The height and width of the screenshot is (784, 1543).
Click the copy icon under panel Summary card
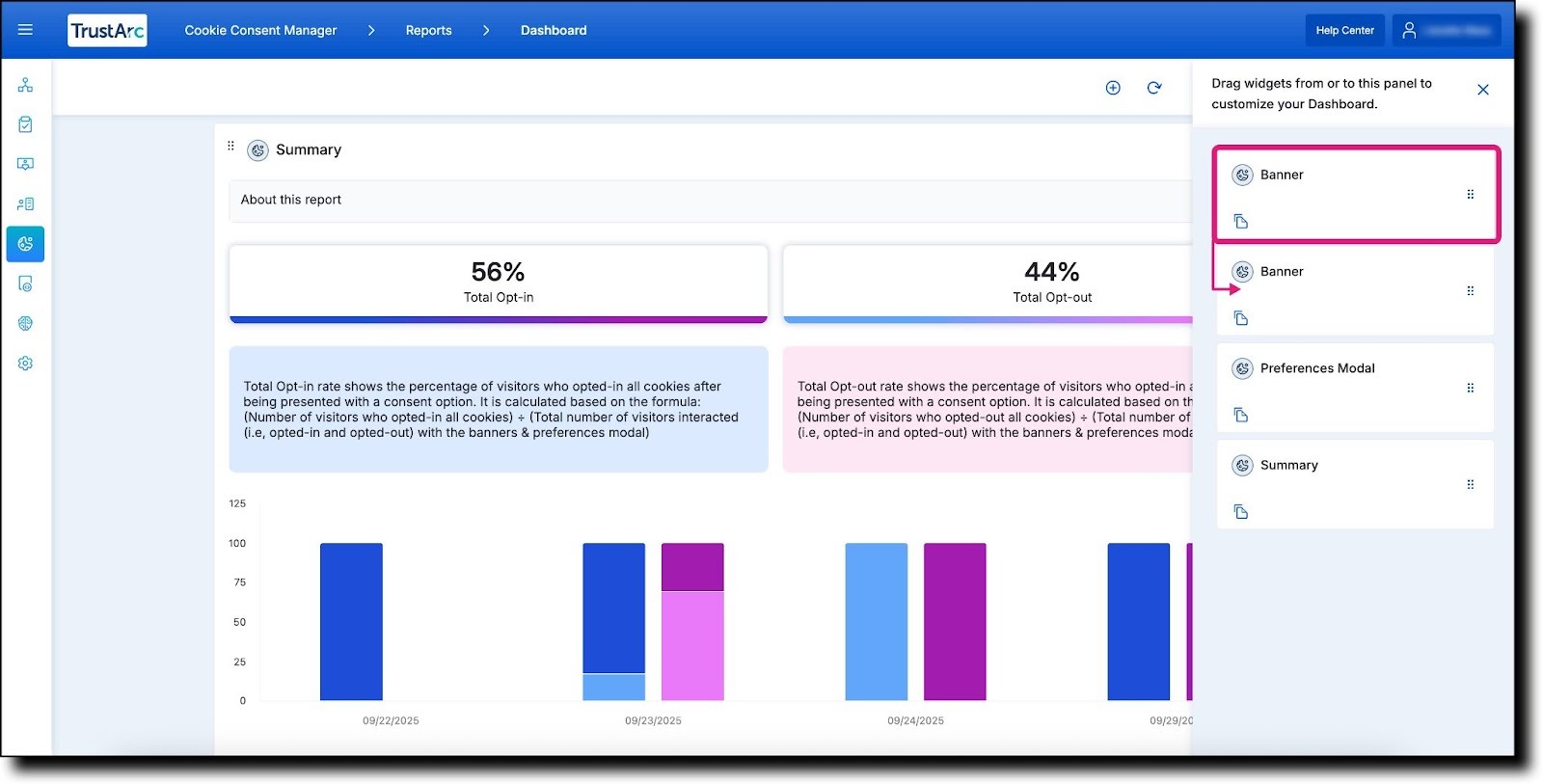(x=1241, y=512)
